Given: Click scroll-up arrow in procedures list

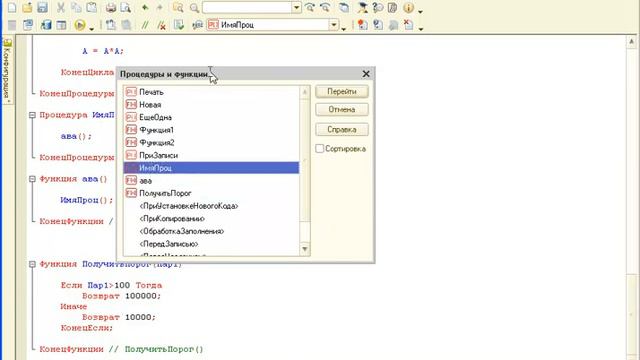Looking at the screenshot, I should (x=304, y=92).
